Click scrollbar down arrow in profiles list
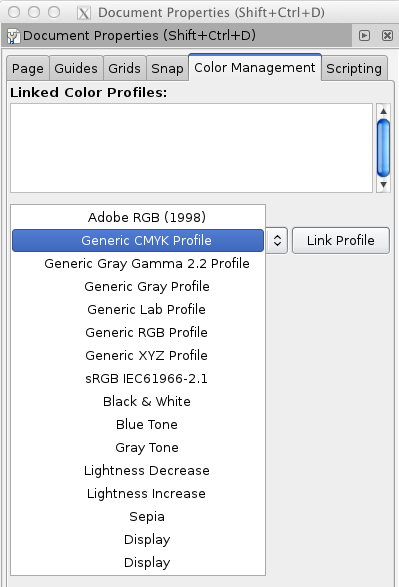 click(x=383, y=185)
